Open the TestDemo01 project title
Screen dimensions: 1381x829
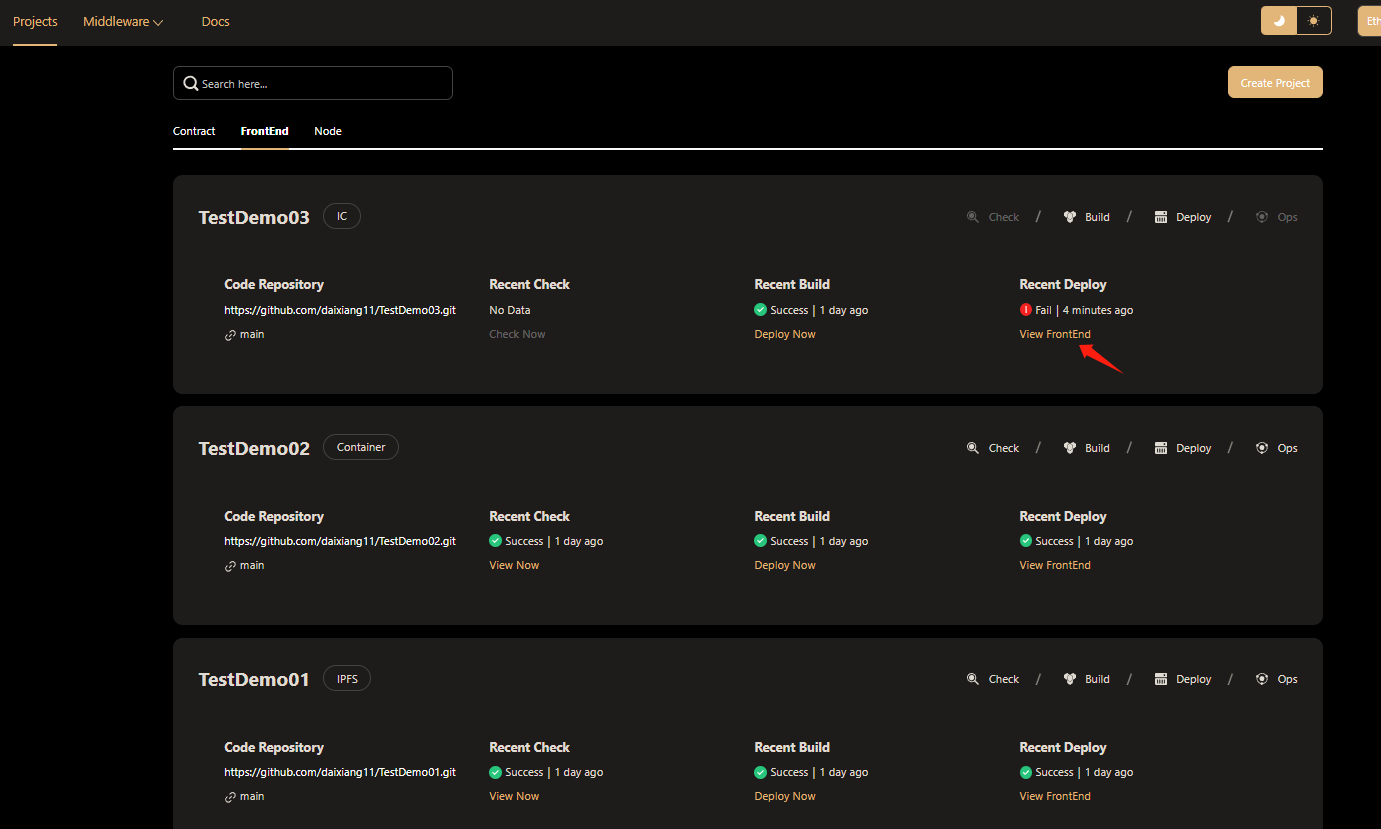[x=254, y=679]
